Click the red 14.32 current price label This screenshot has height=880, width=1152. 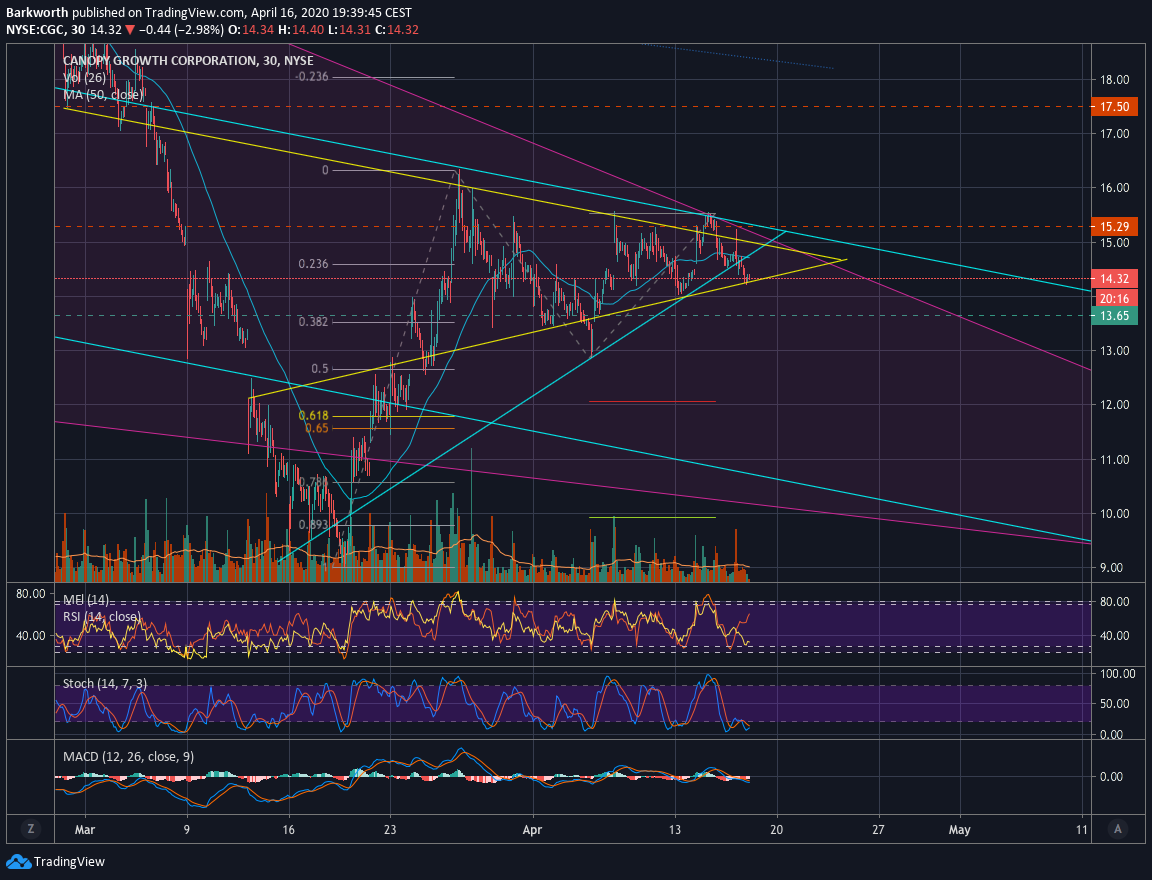(x=1115, y=278)
